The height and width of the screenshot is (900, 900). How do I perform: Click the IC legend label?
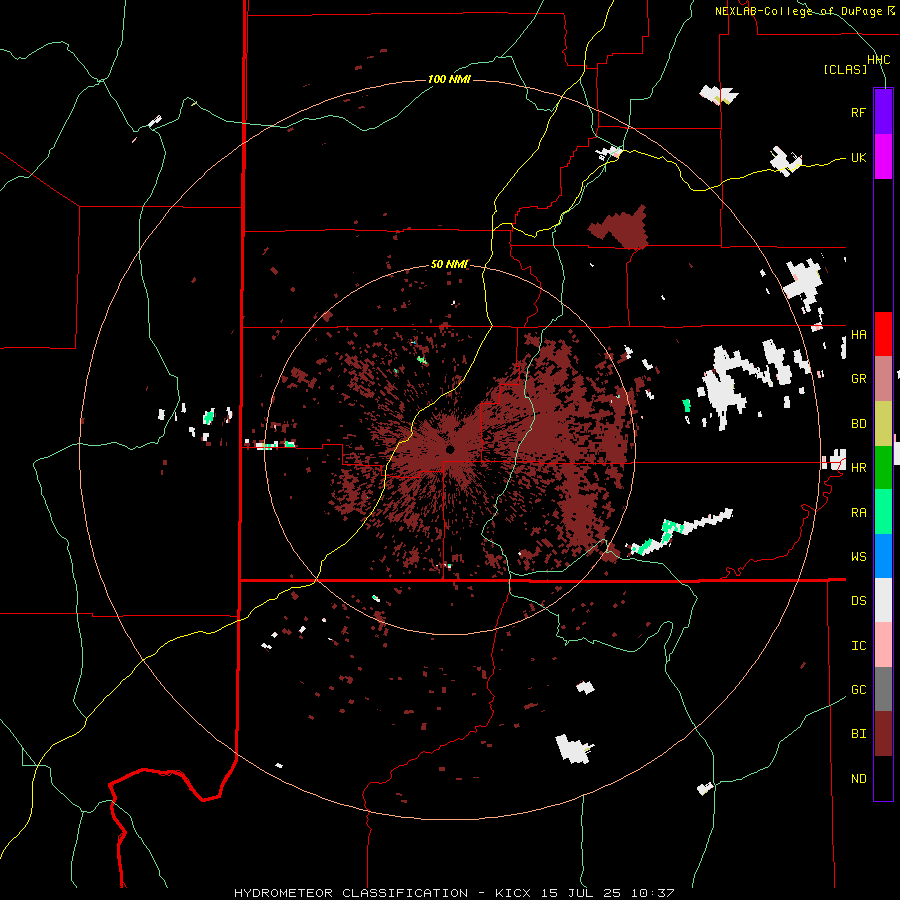coord(858,646)
